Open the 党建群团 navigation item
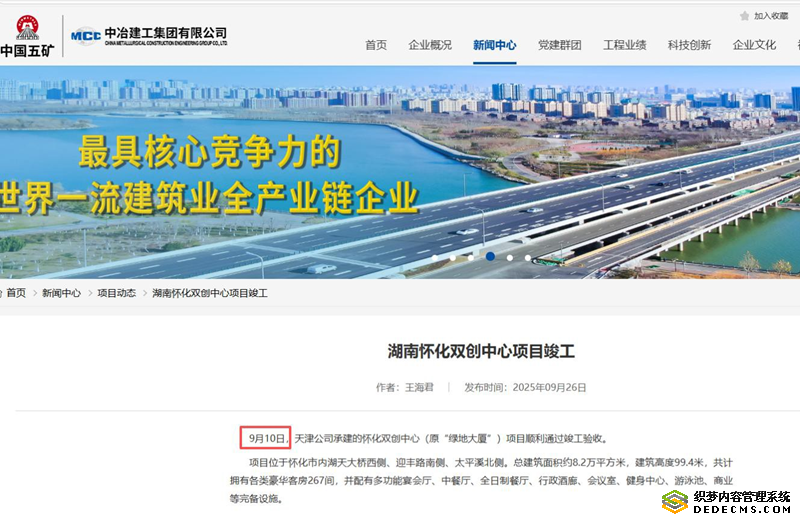Image resolution: width=800 pixels, height=524 pixels. coord(560,45)
